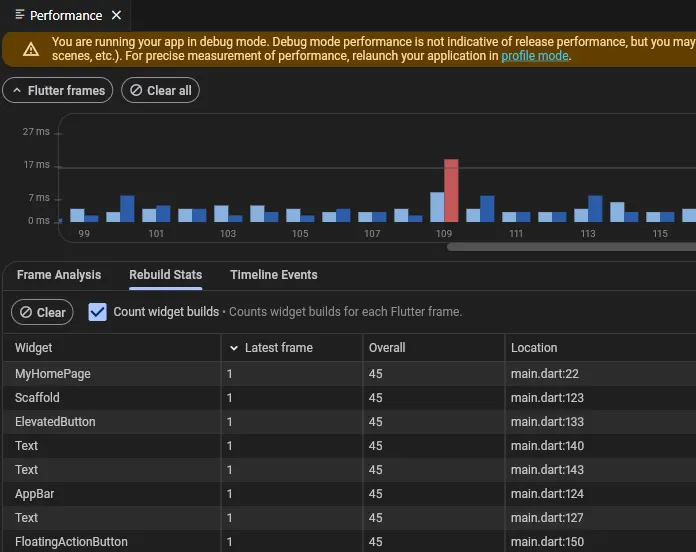The width and height of the screenshot is (696, 552).
Task: Sort by the Latest frame column arrow
Action: coord(234,348)
